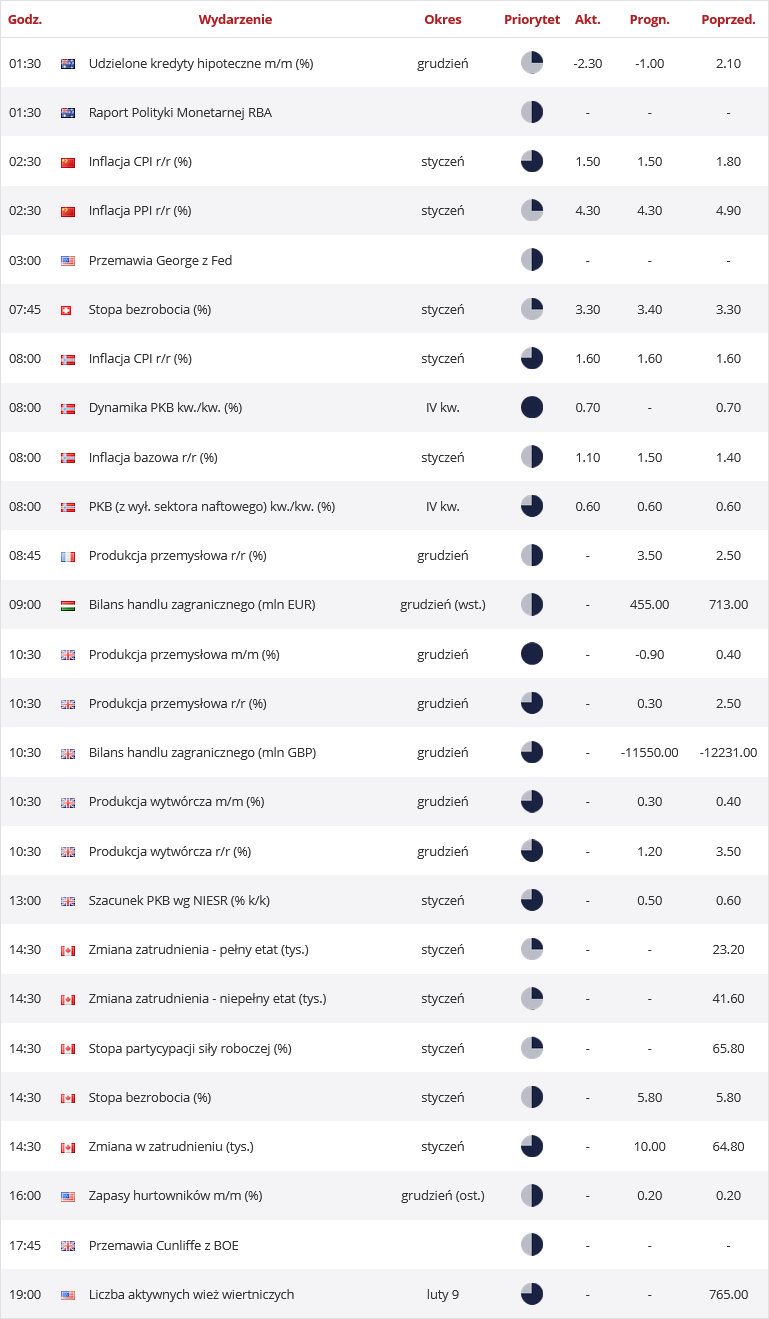Click the Godz. column header
Image resolution: width=769 pixels, height=1319 pixels.
24,19
